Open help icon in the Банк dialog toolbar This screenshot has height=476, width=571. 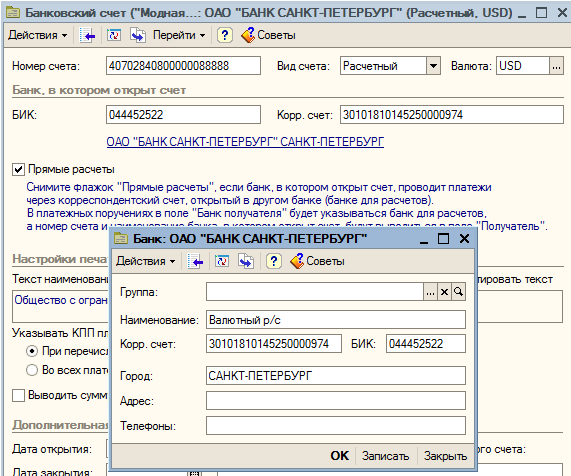tap(273, 261)
